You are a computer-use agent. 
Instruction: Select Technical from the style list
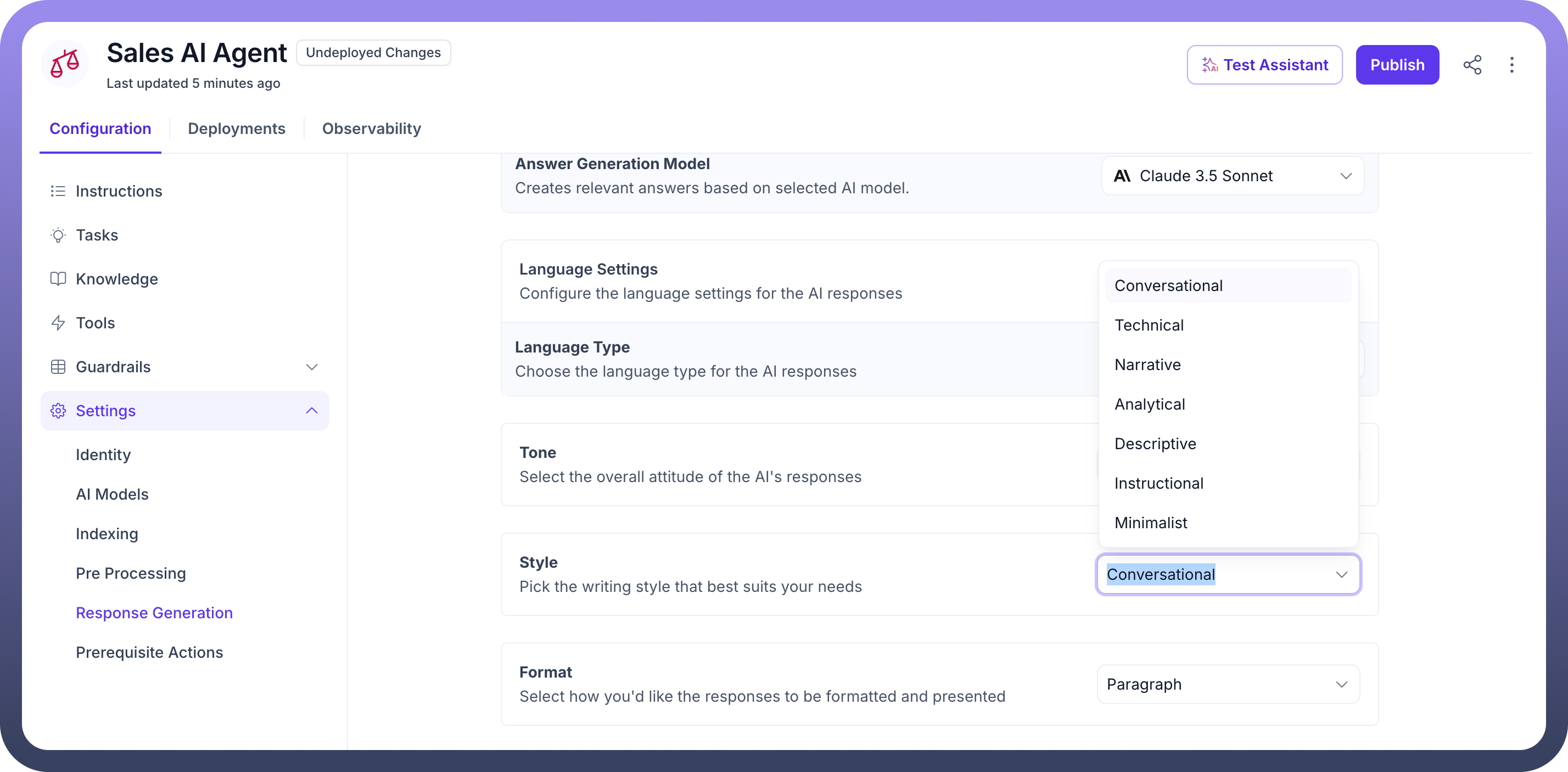pyautogui.click(x=1149, y=325)
